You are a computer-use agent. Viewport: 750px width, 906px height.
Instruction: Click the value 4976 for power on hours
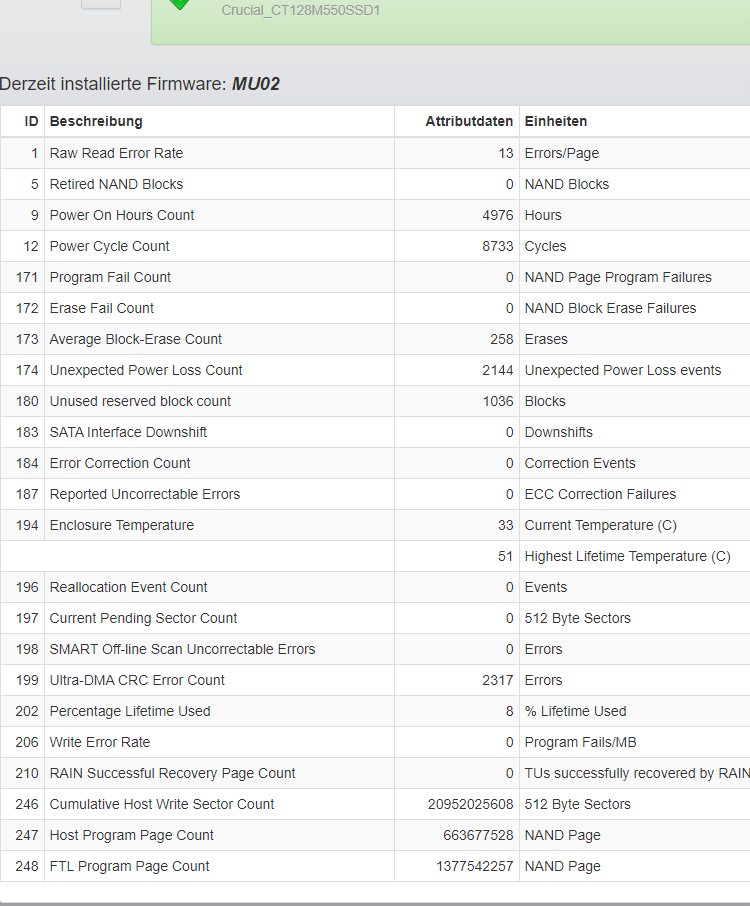pos(497,216)
